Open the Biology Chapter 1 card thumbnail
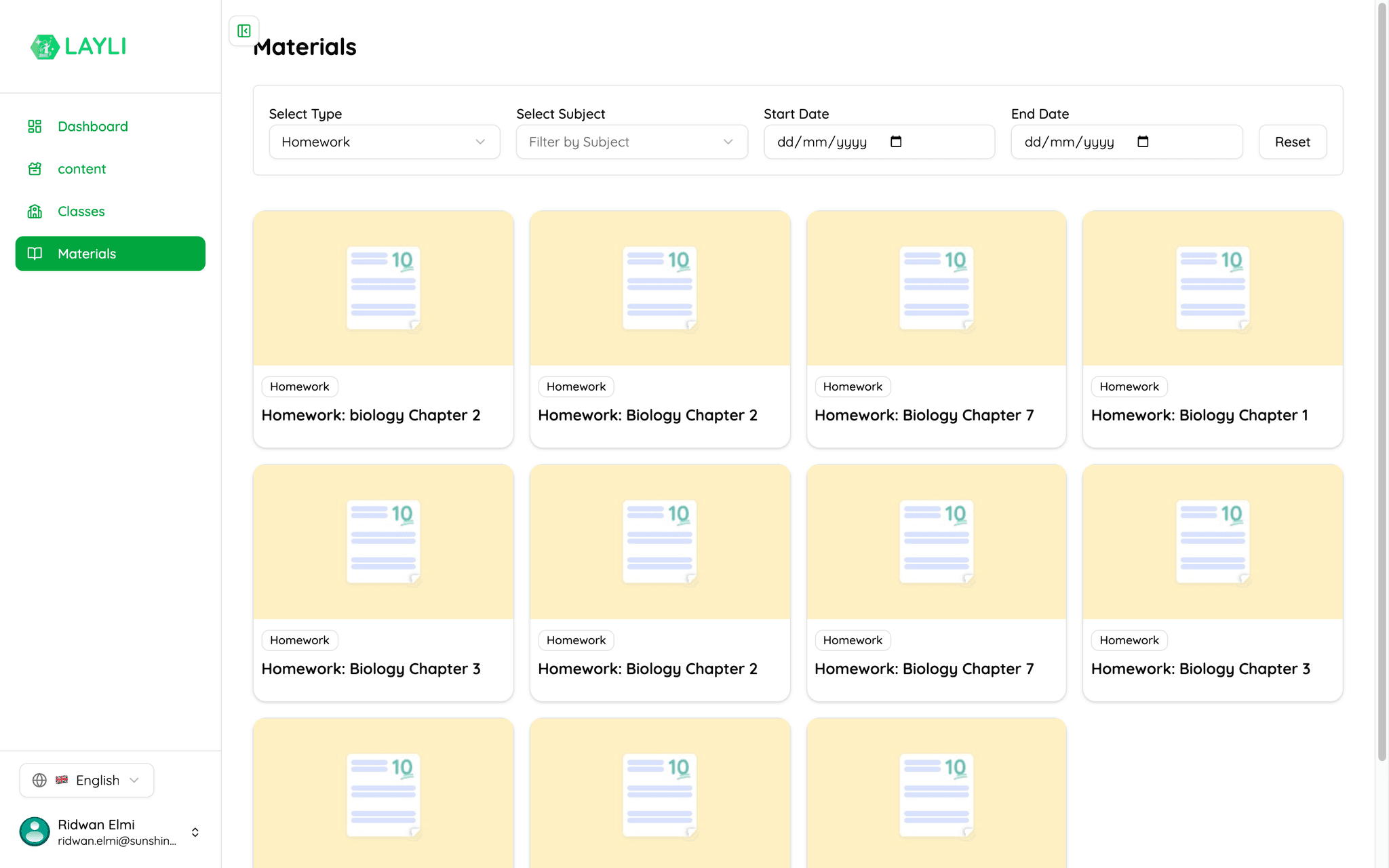Image resolution: width=1389 pixels, height=868 pixels. point(1213,288)
